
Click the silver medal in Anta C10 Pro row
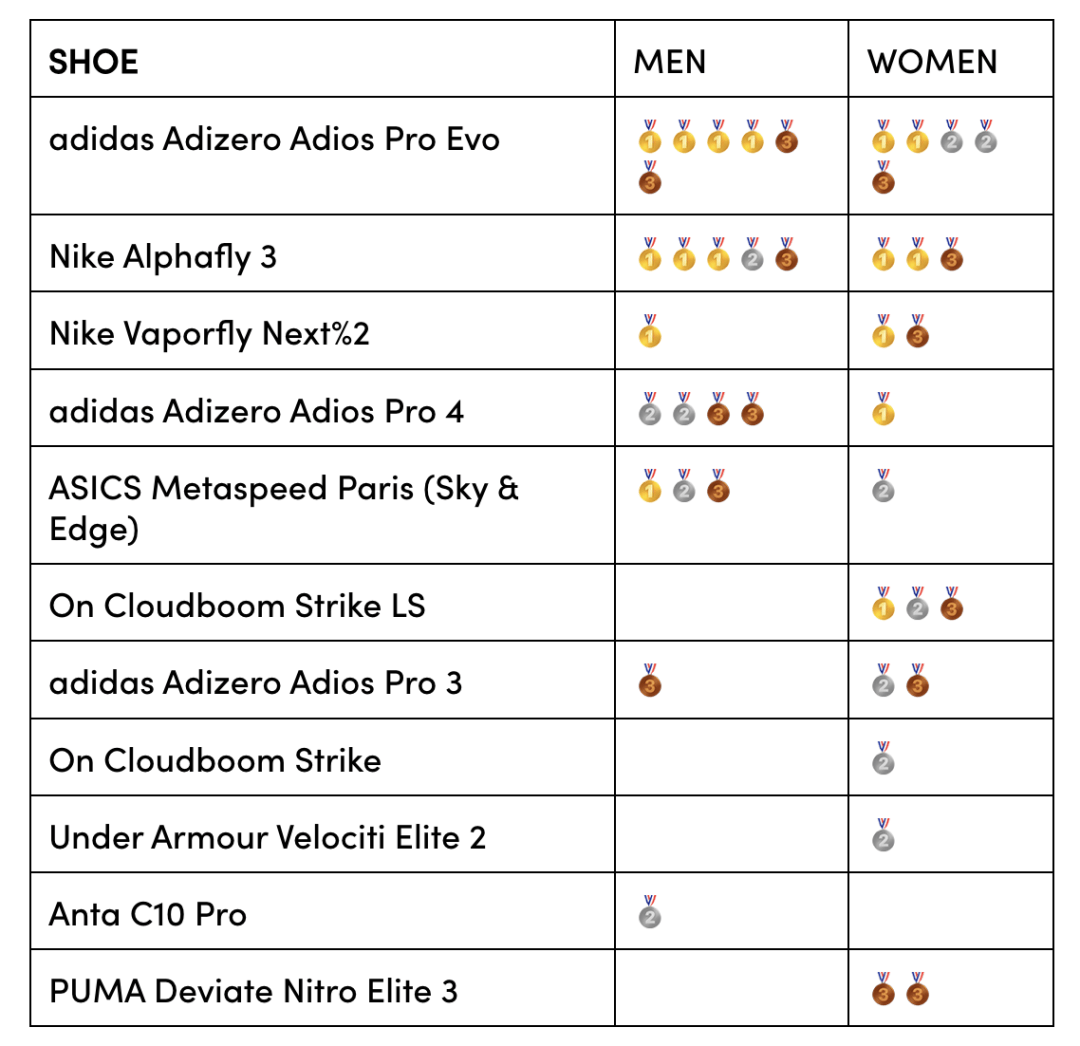(650, 912)
